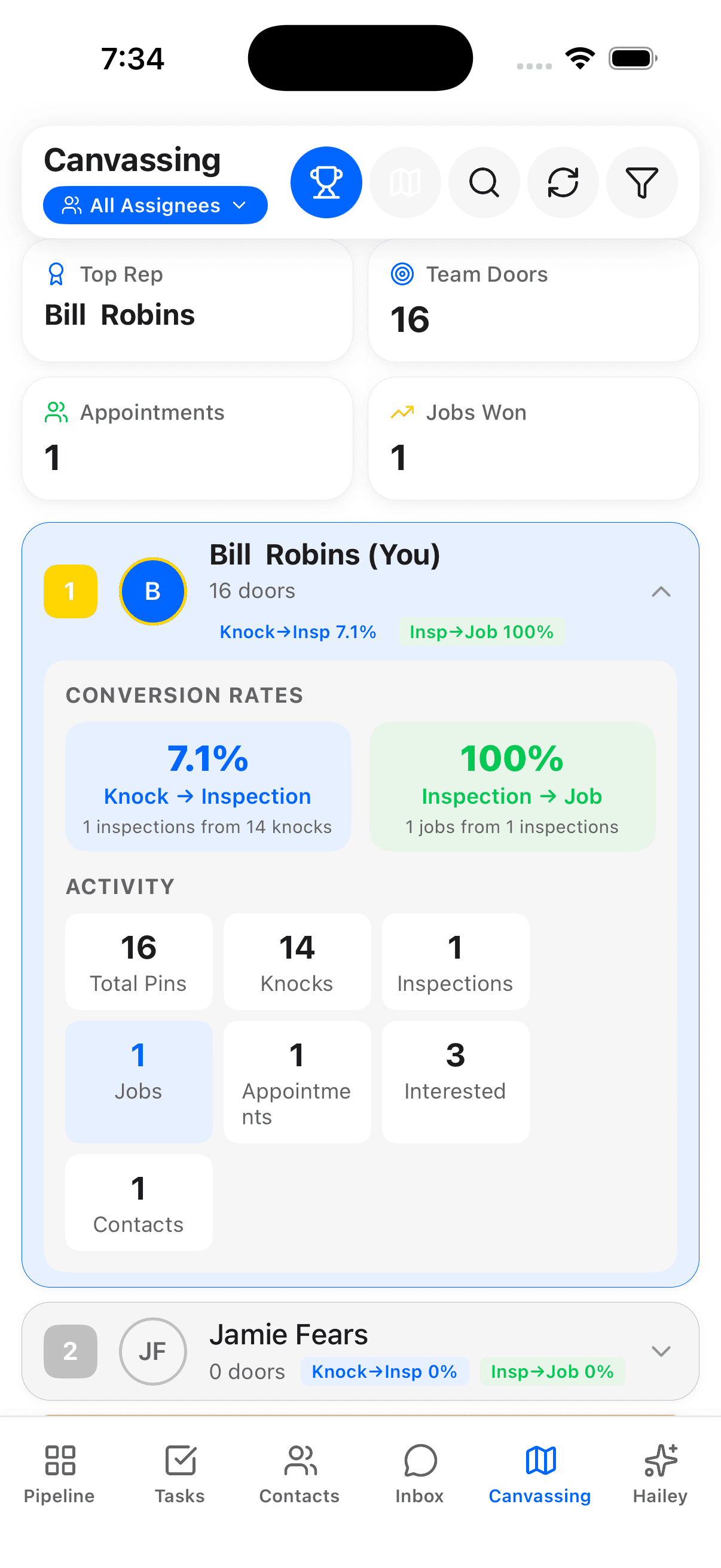Screen dimensions: 721x1568
Task: Tap the JF avatar for Jamie Fears
Action: pos(152,1352)
